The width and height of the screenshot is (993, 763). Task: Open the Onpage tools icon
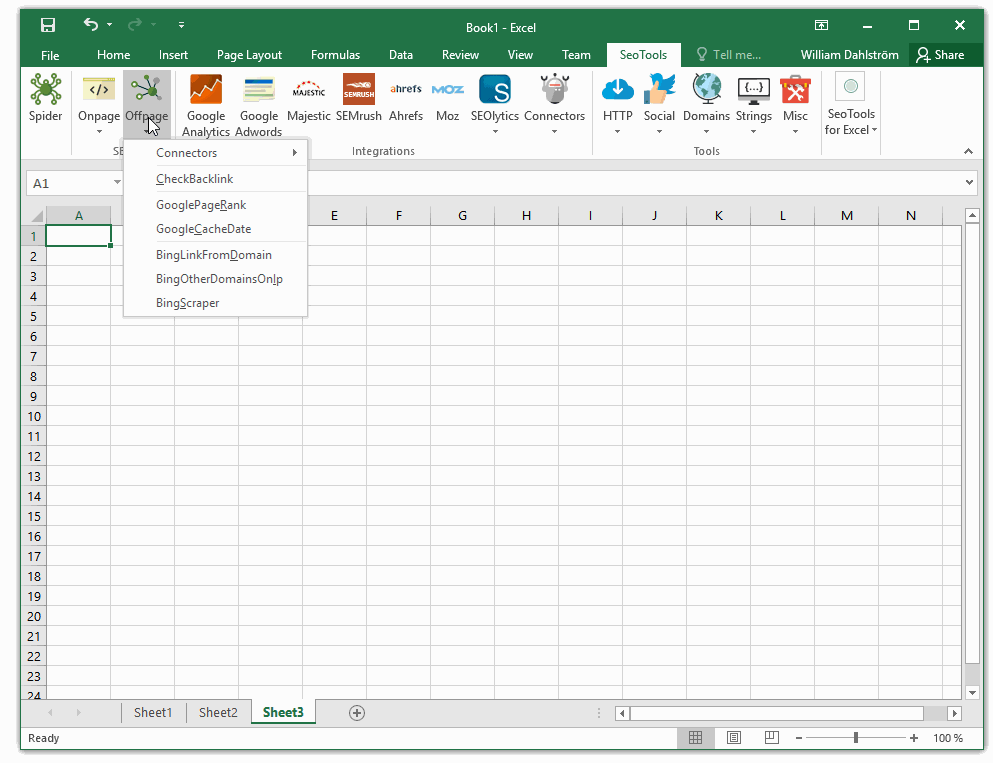pyautogui.click(x=99, y=89)
